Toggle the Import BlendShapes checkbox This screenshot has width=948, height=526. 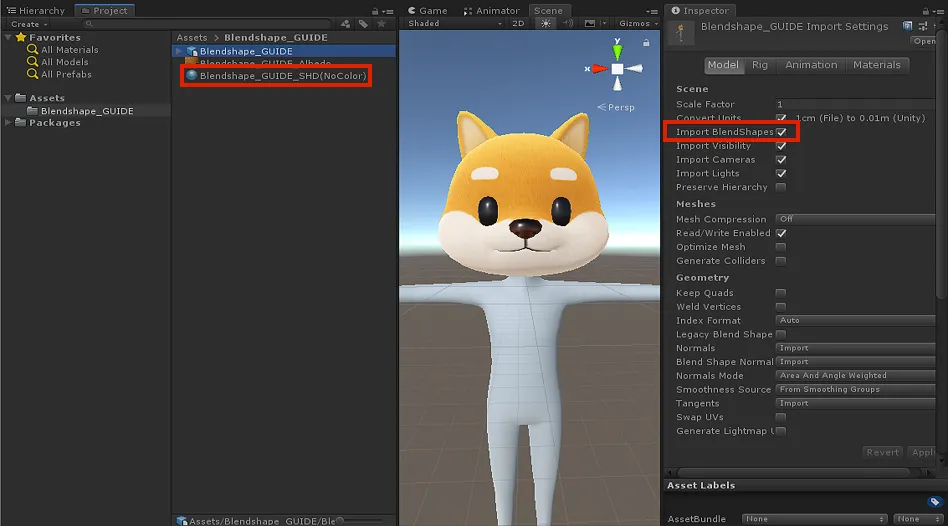tap(781, 132)
